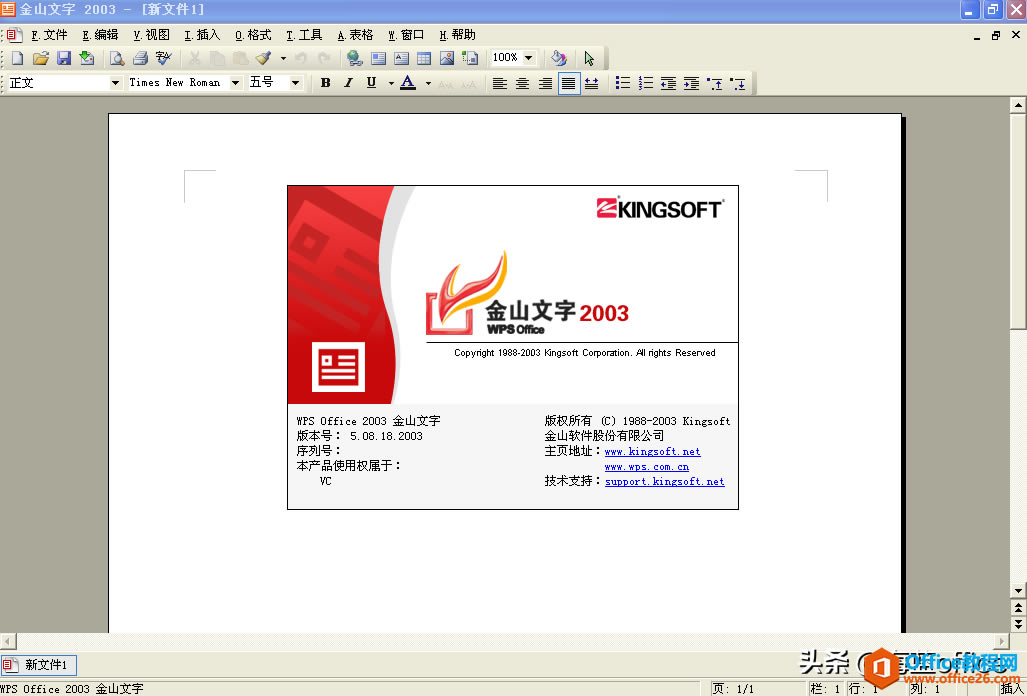Align text to the right
Image resolution: width=1027 pixels, height=696 pixels.
pyautogui.click(x=546, y=83)
